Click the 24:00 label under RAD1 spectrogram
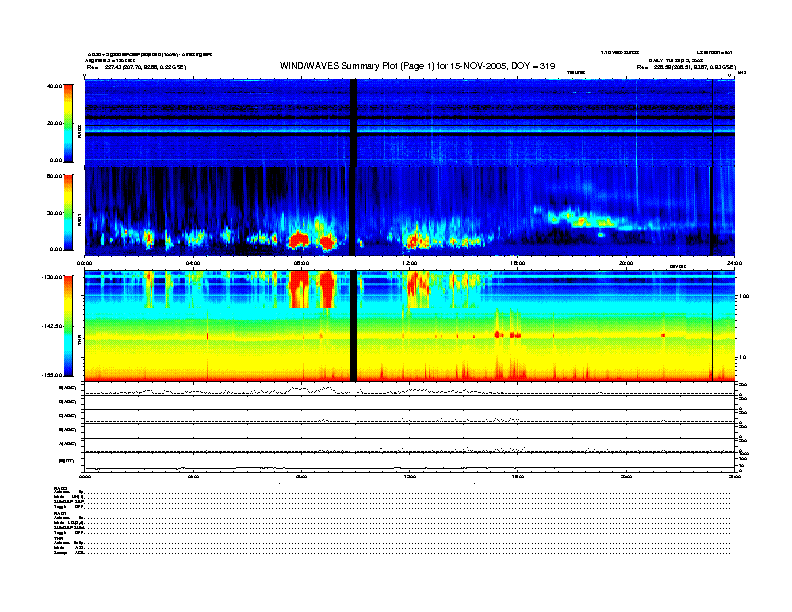This screenshot has height=612, width=792. click(734, 263)
